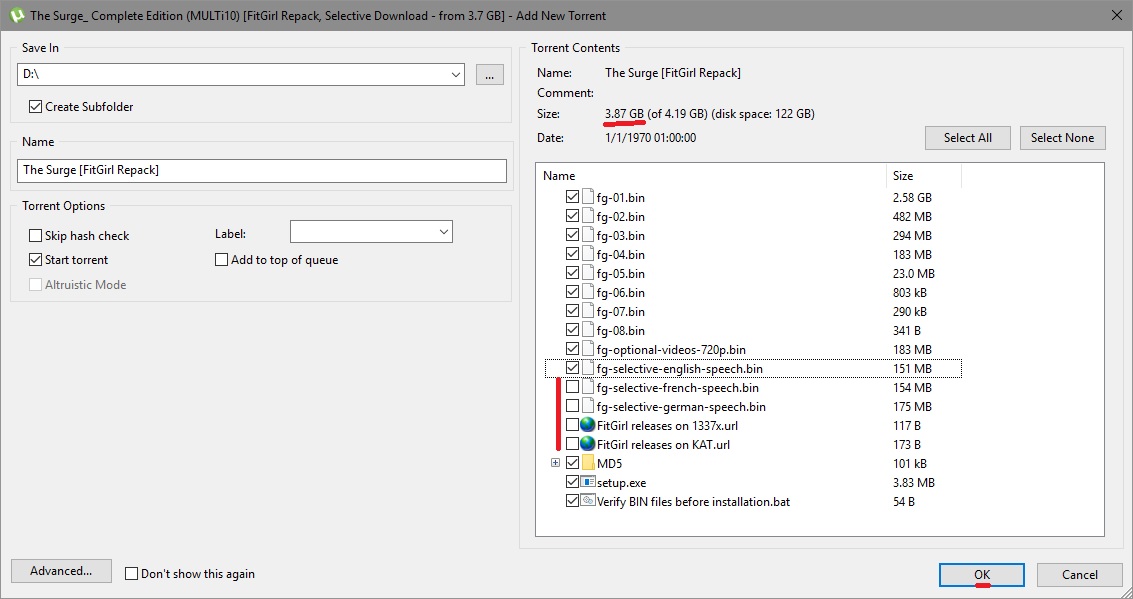Sort files by the Name column header
1133x599 pixels.
[x=711, y=176]
